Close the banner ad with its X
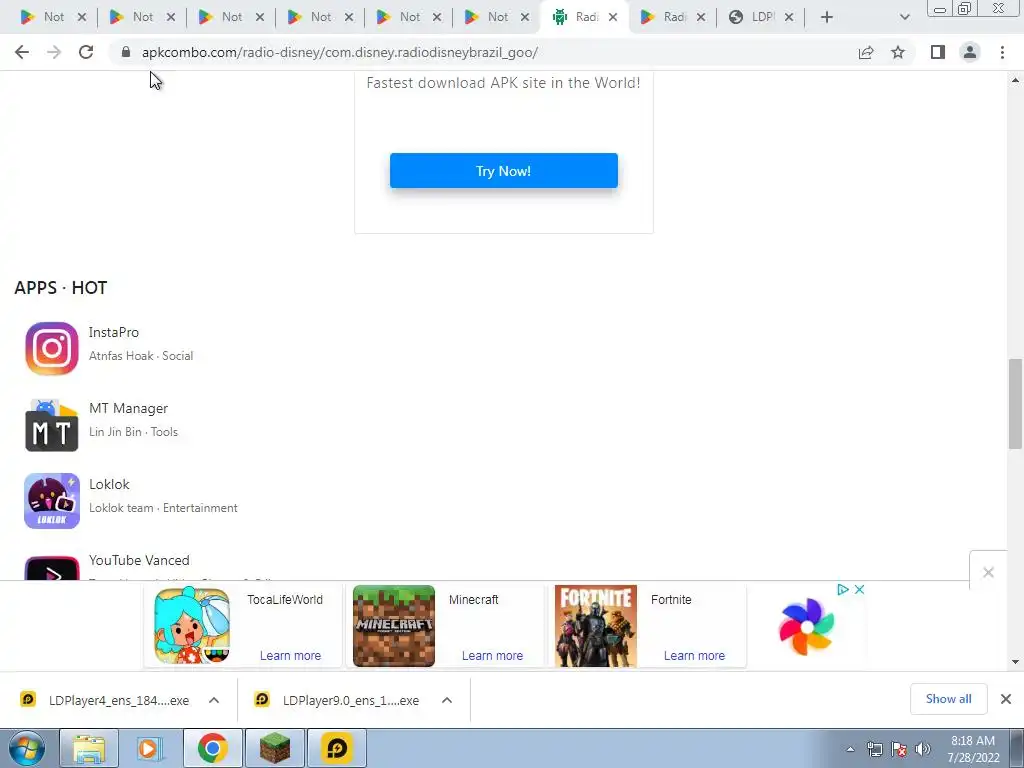Screen dimensions: 1024x768 point(859,589)
